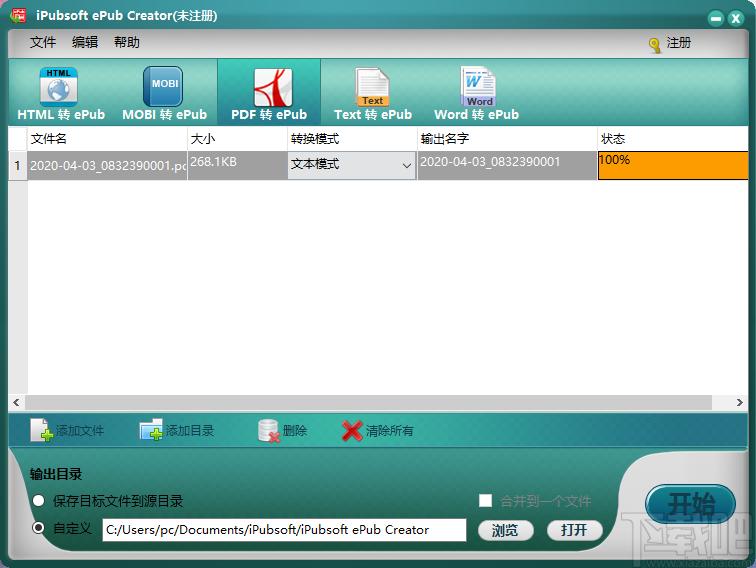Select the Custom (自定义) output radio button
Image resolution: width=756 pixels, height=568 pixels.
tap(39, 528)
